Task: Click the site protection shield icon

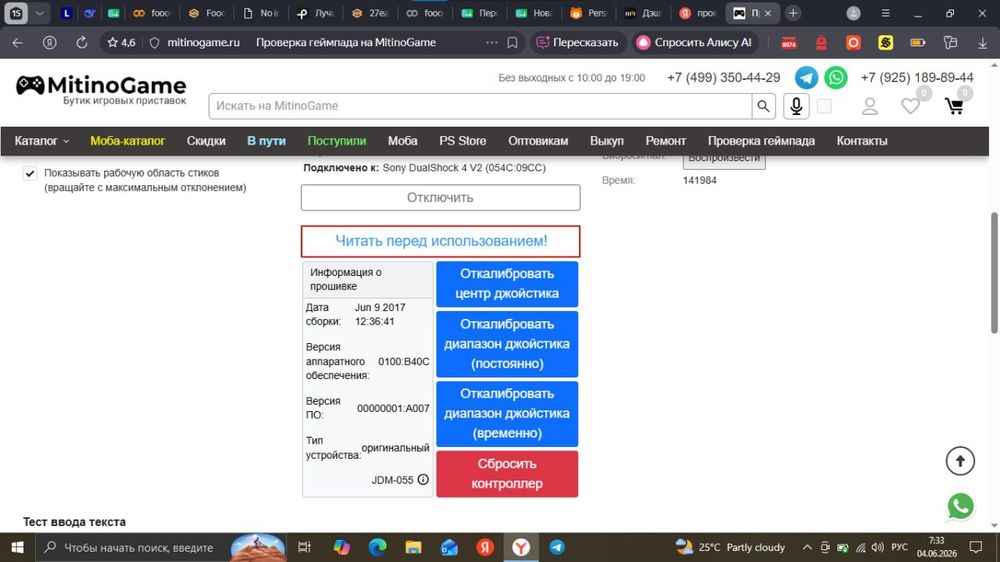Action: coord(154,43)
